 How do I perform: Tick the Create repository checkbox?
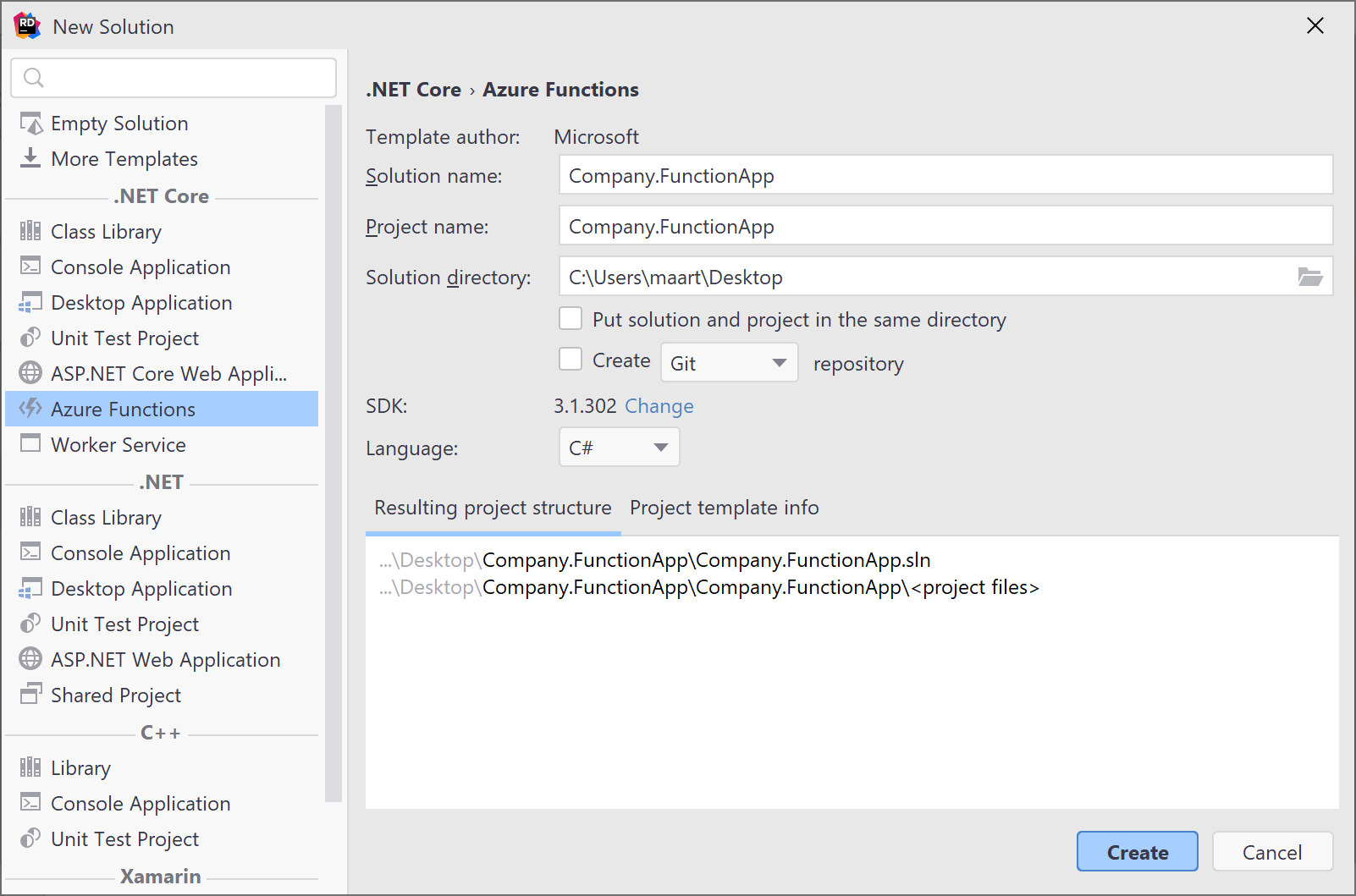[x=571, y=360]
